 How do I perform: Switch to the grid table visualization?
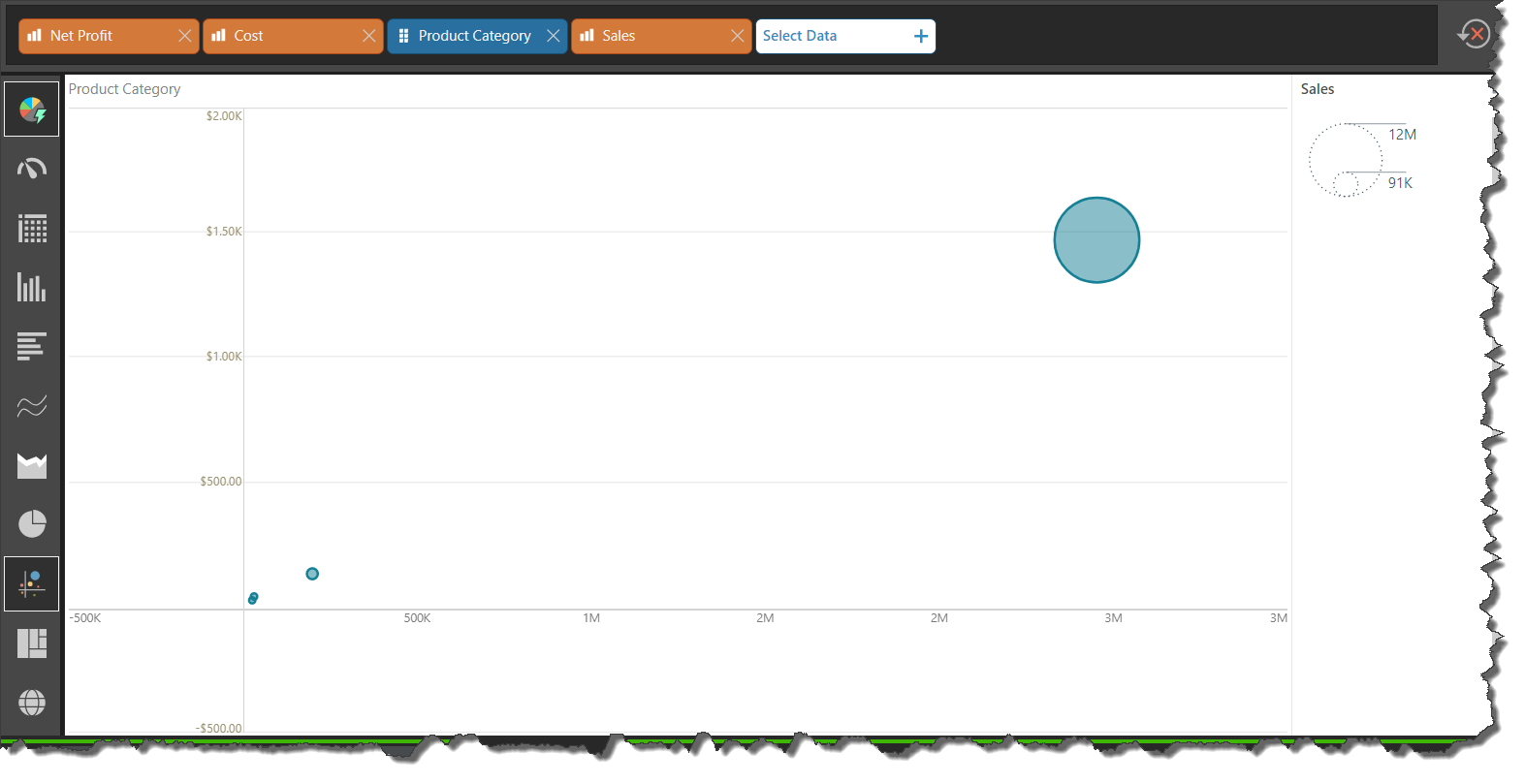(x=32, y=229)
